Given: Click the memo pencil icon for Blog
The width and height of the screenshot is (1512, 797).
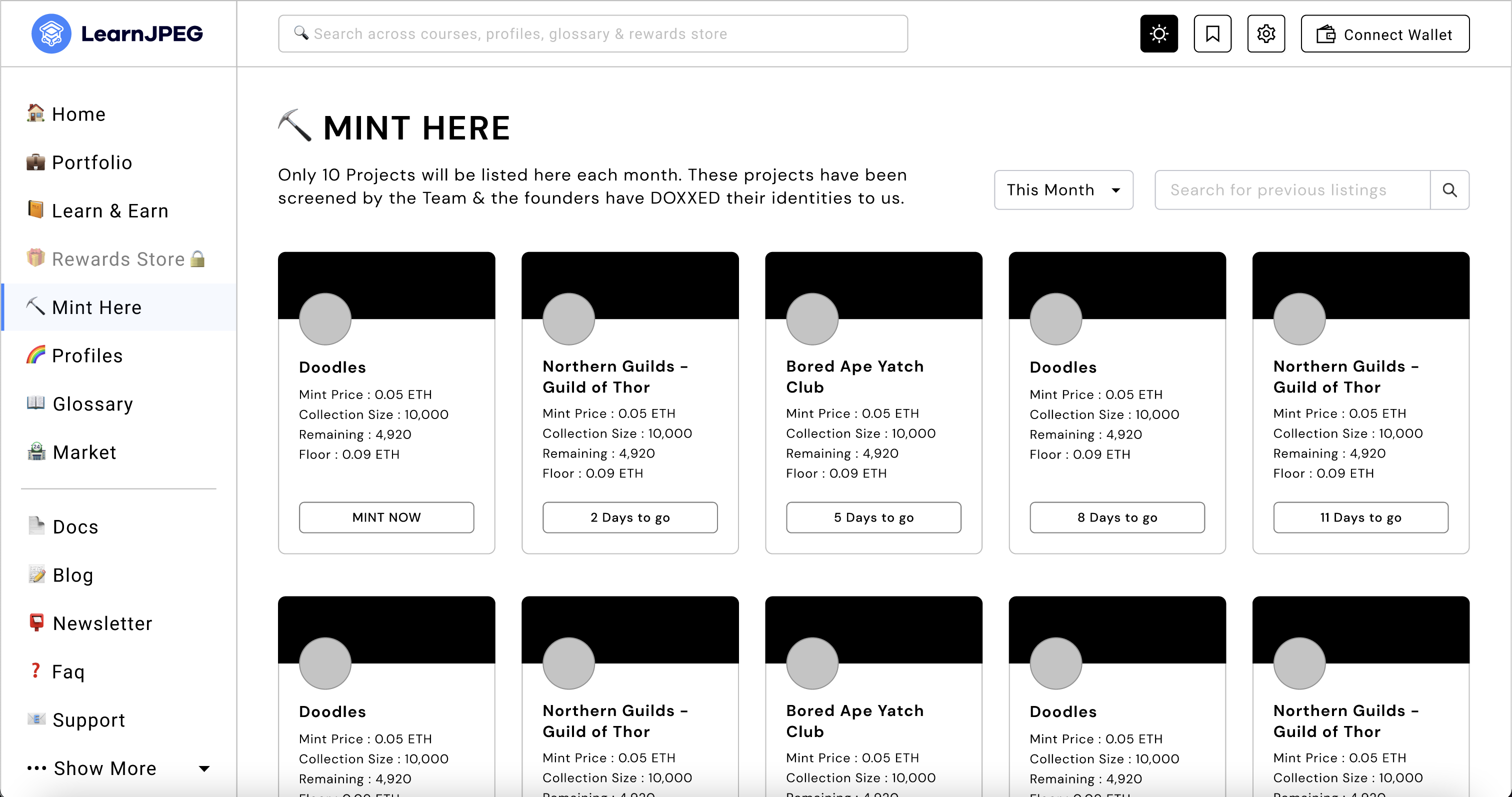Looking at the screenshot, I should 36,573.
